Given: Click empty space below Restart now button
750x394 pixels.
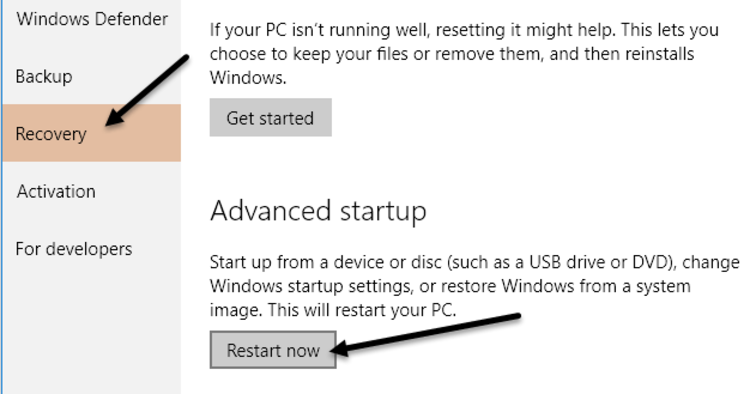Looking at the screenshot, I should [273, 382].
